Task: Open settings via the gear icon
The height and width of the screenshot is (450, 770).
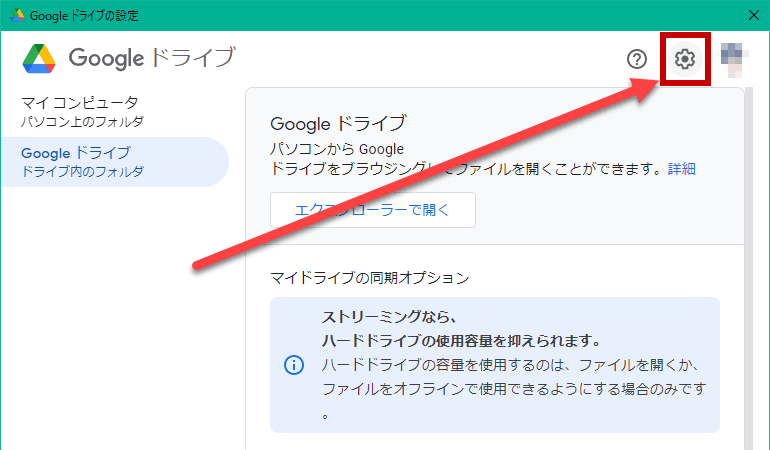Action: point(684,59)
